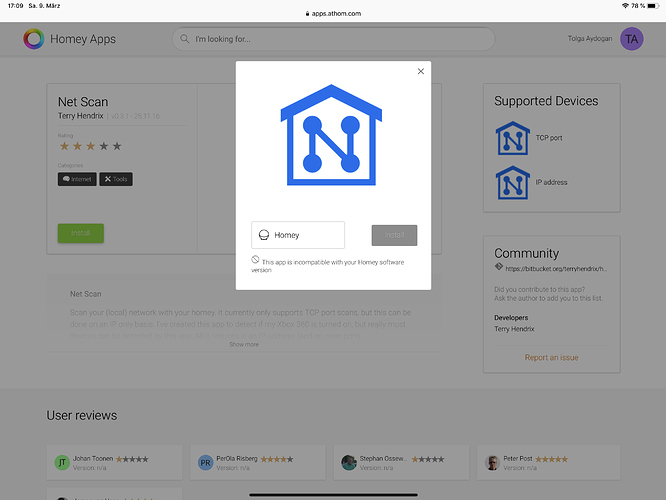Click the User reviews heading
Screen dimensions: 666x500
pyautogui.click(x=82, y=415)
